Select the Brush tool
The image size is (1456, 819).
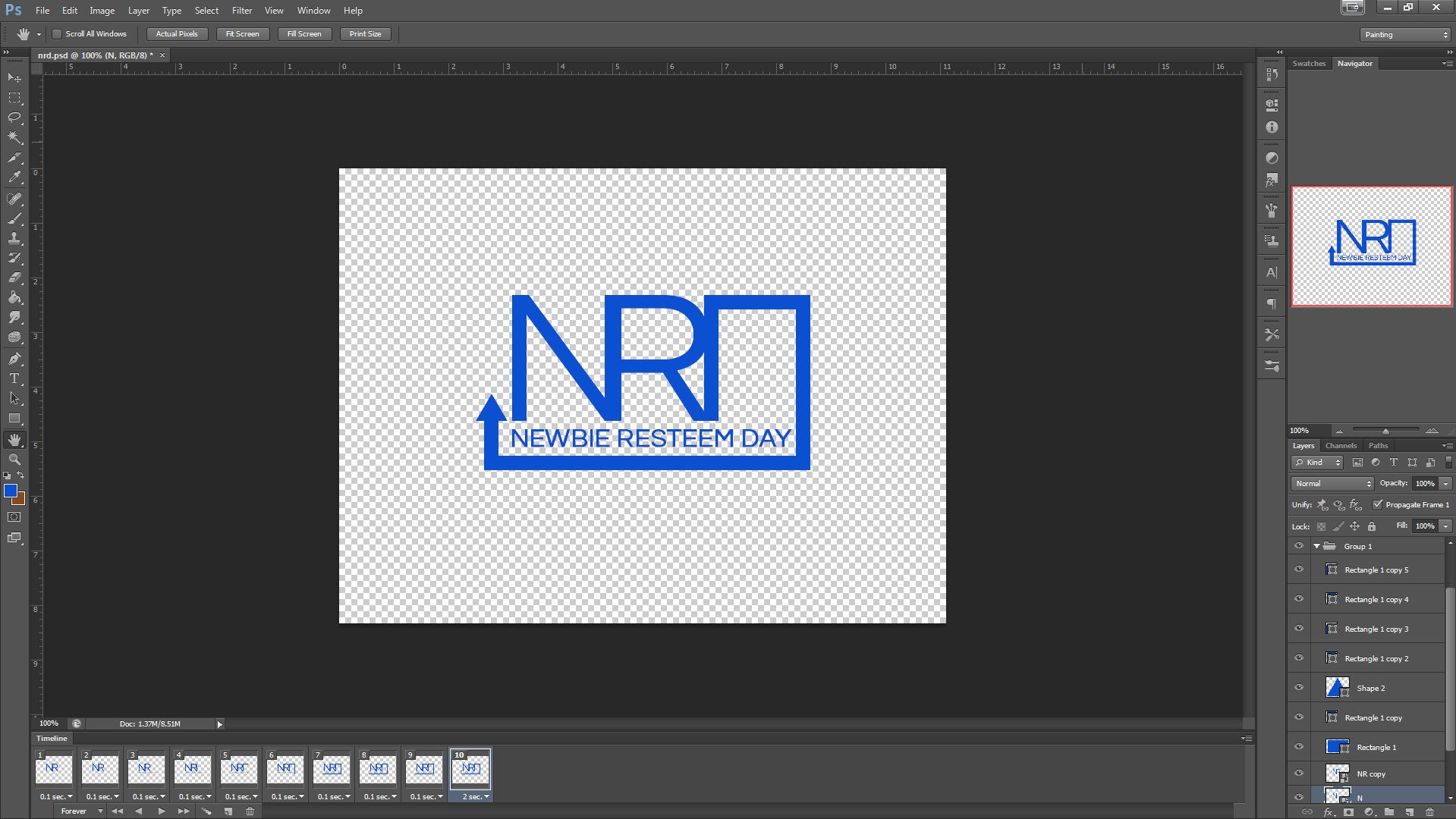14,218
